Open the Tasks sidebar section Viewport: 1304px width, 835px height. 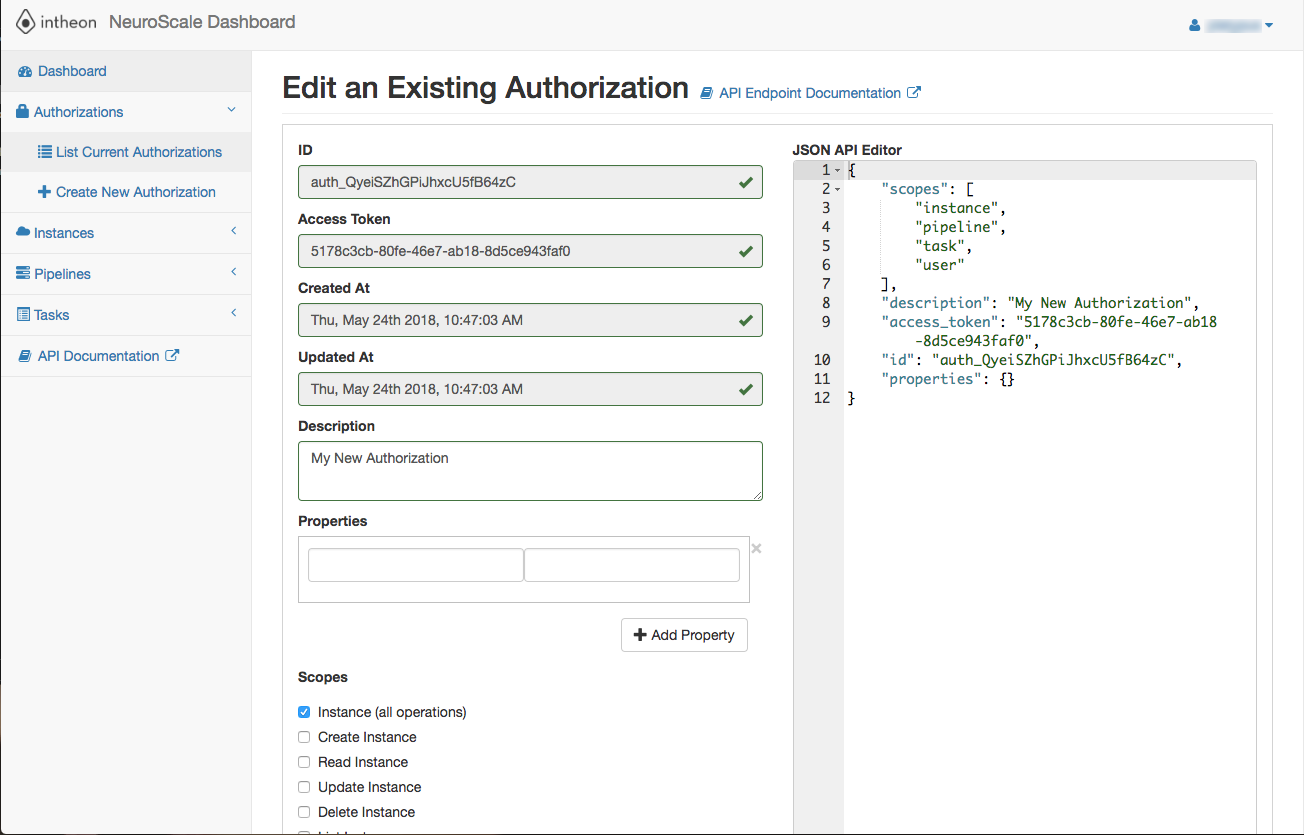coord(126,315)
